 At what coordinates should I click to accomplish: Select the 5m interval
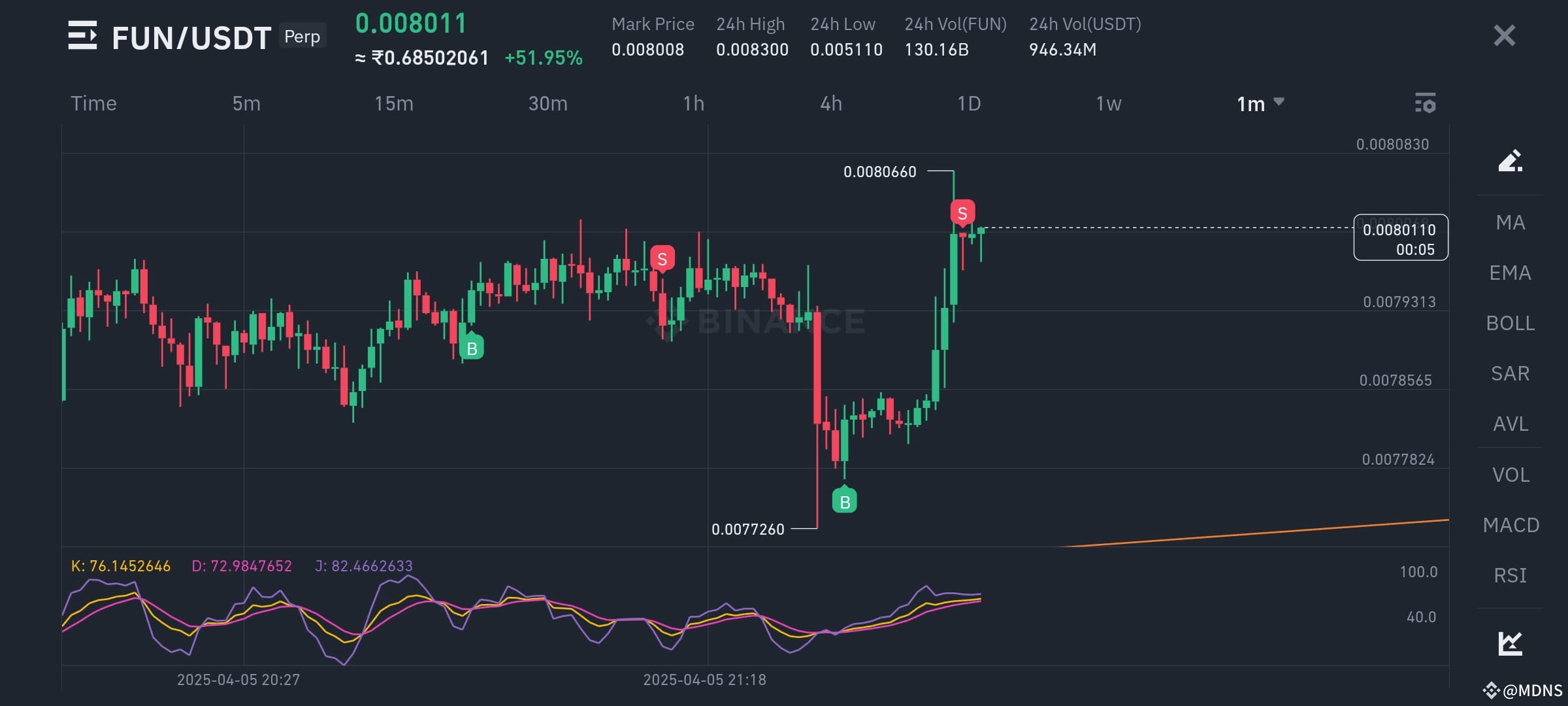[246, 103]
